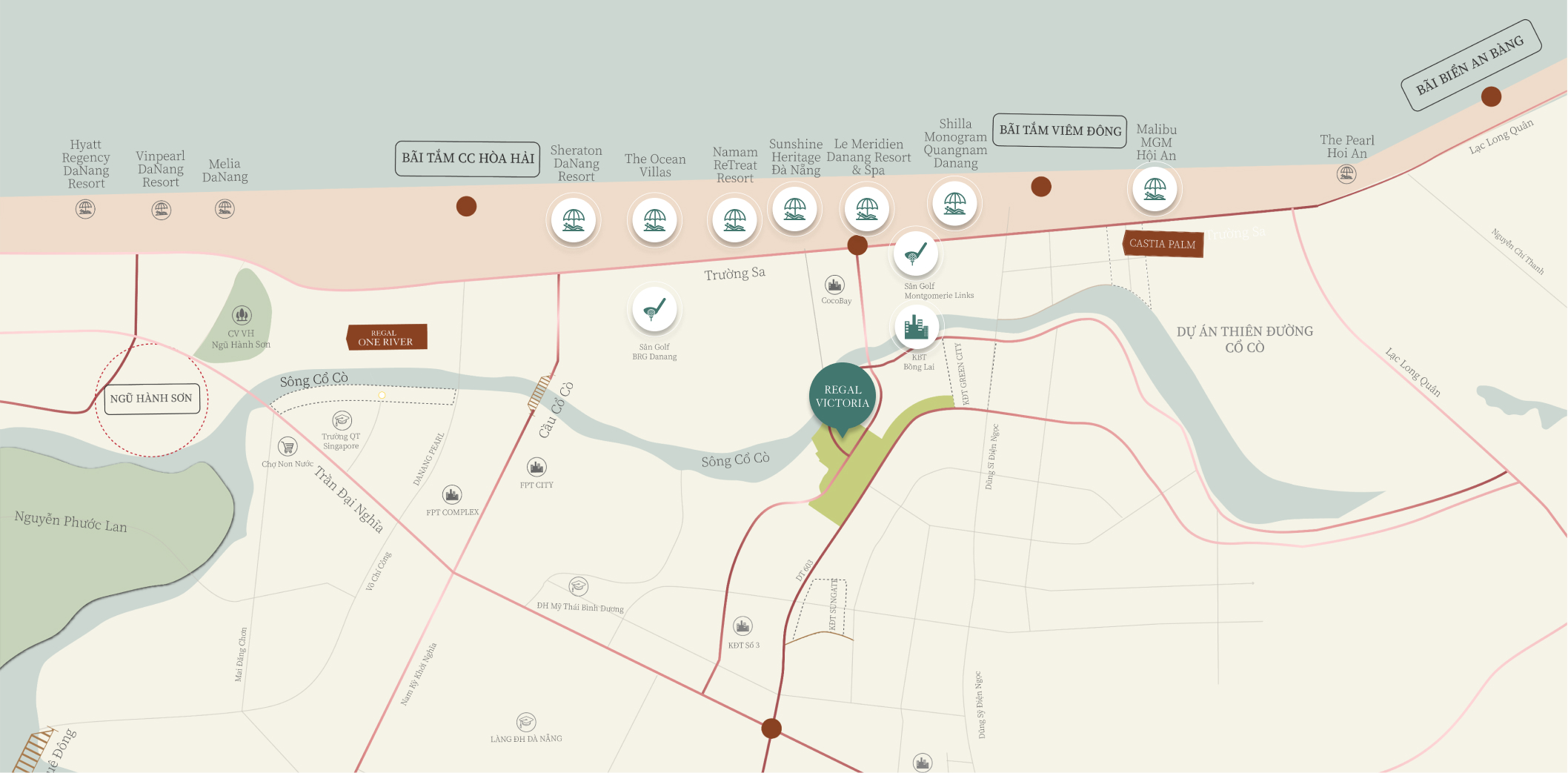Click the Hyatt Regency DaNang Resort beach icon
This screenshot has height=773, width=1568.
click(85, 209)
